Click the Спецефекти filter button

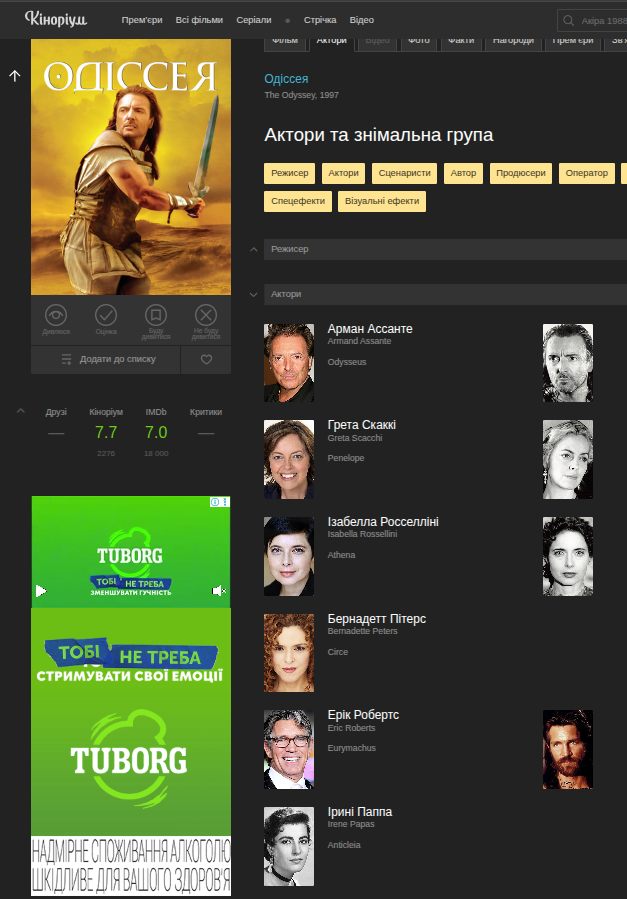298,201
